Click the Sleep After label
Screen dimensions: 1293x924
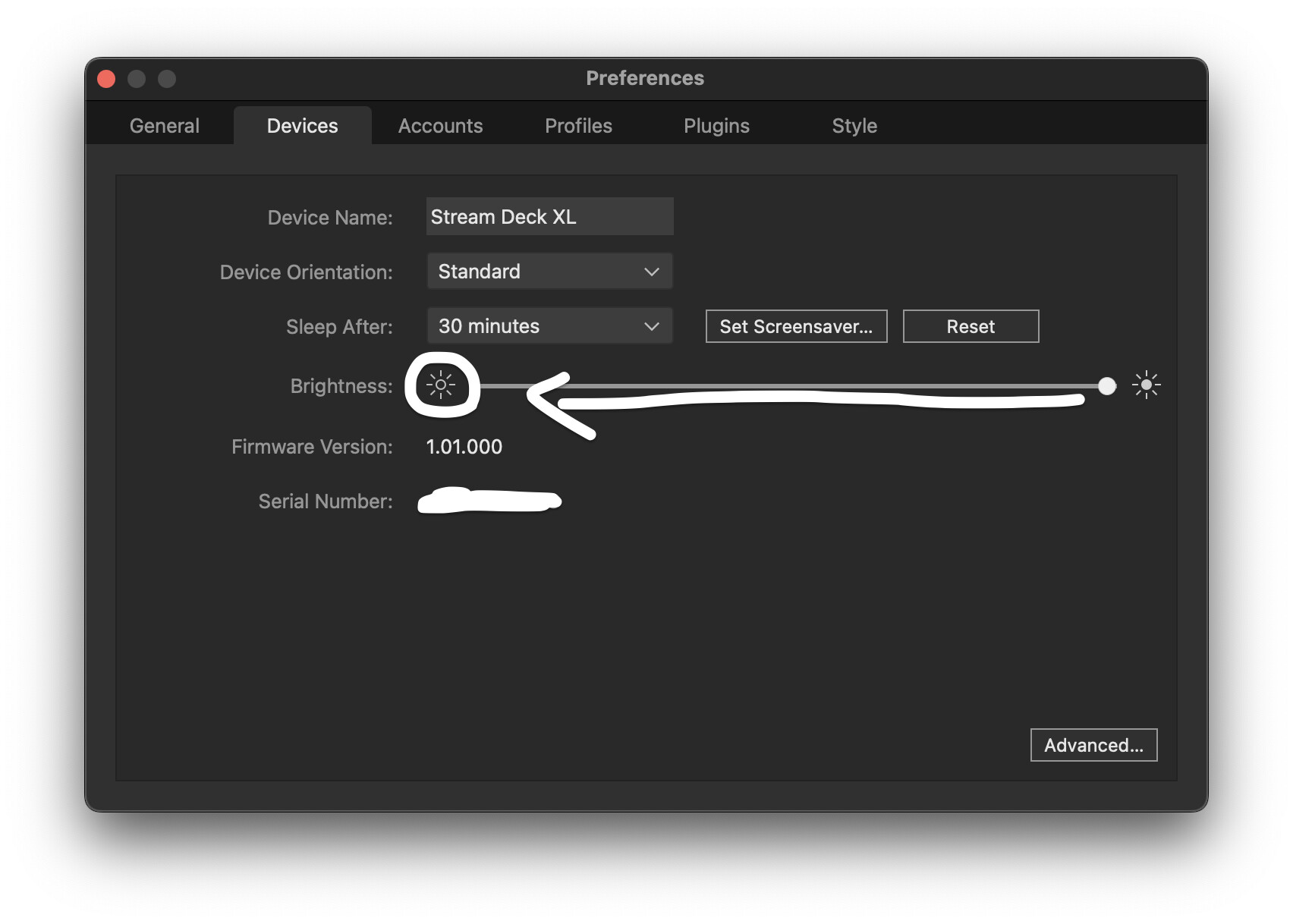point(339,327)
